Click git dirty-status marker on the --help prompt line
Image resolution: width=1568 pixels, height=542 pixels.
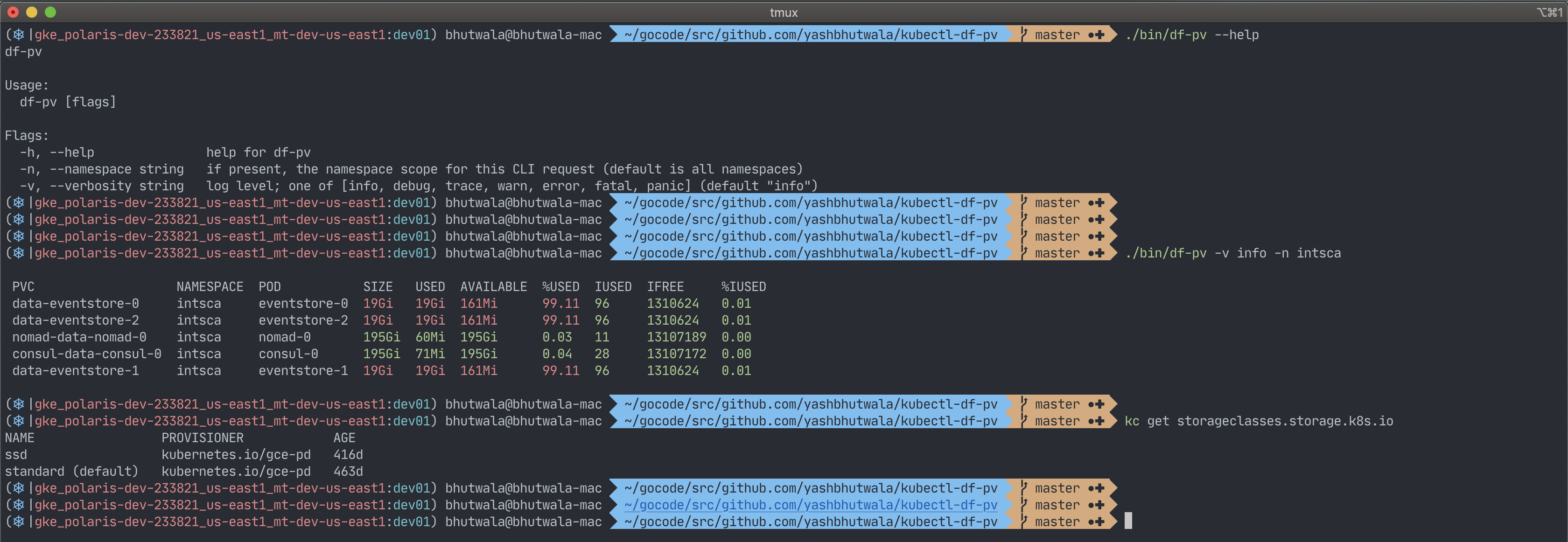(1096, 35)
